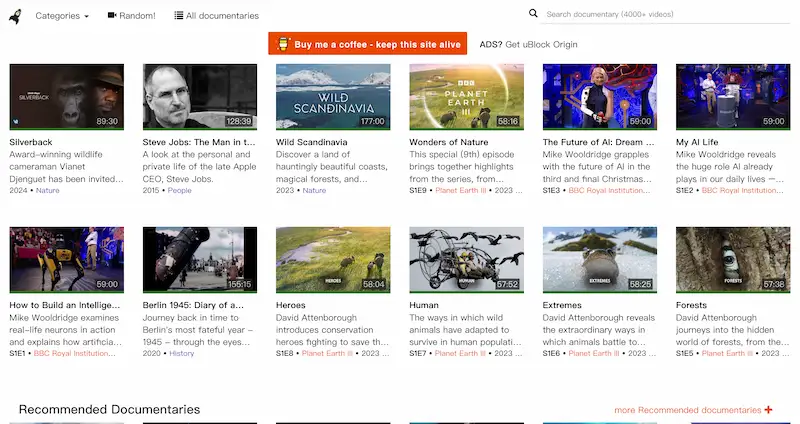Viewport: 800px width, 424px height.
Task: Open Planet Earth III link under Human
Action: pos(460,353)
